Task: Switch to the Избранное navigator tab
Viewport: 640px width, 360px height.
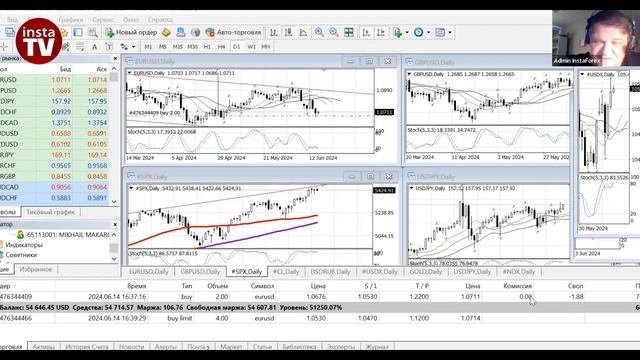Action: [36, 269]
